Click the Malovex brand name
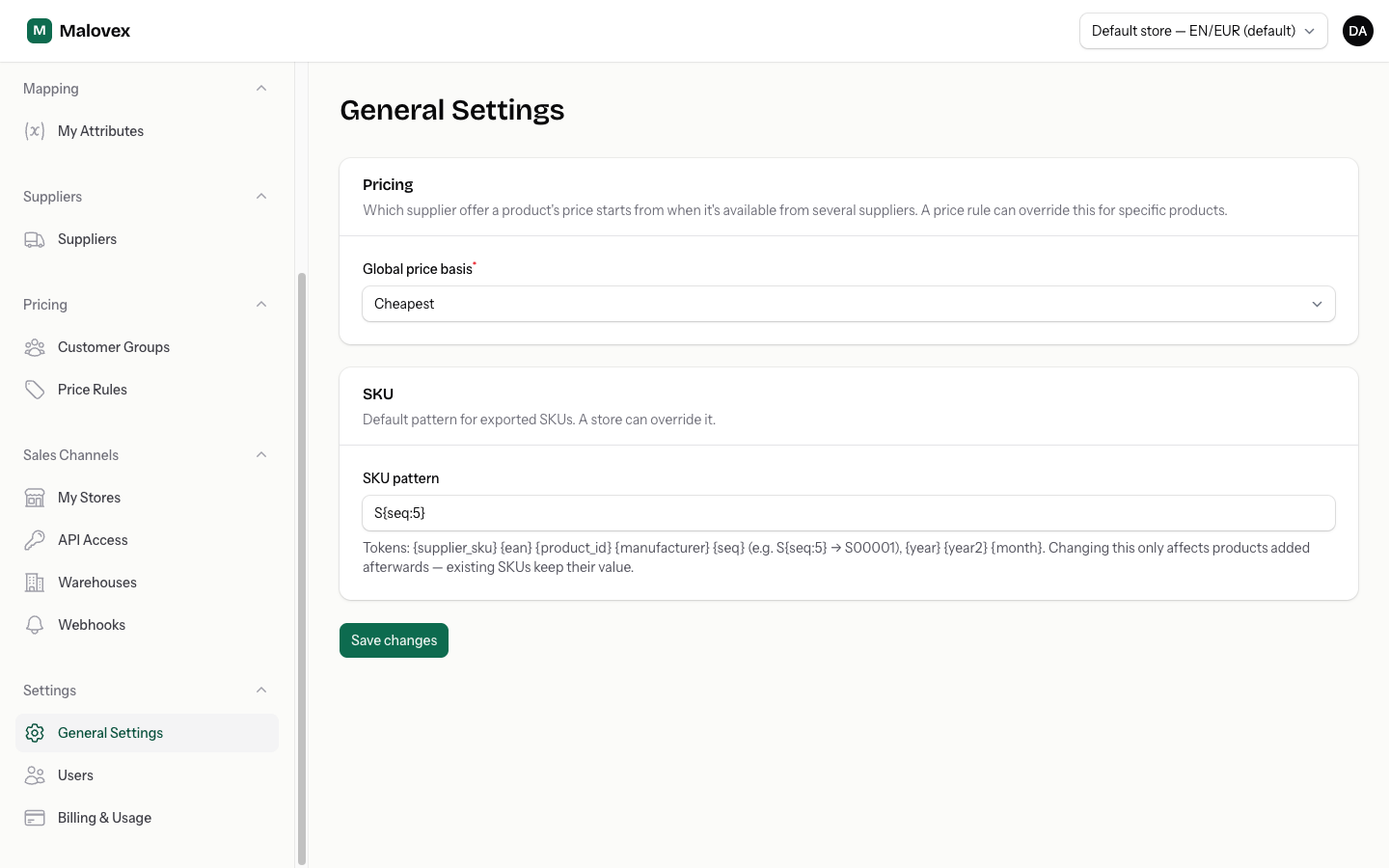1389x868 pixels. tap(95, 31)
